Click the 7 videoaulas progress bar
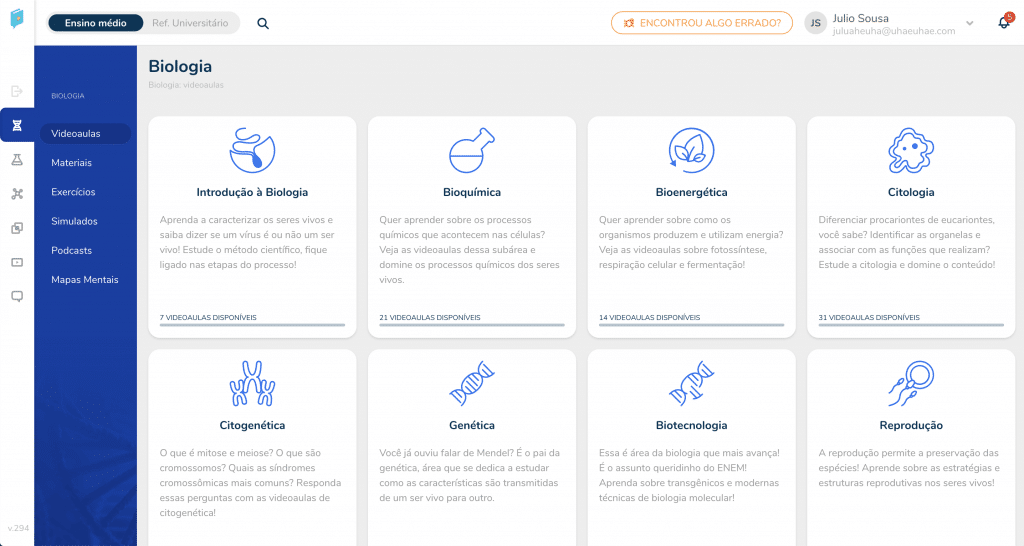 (252, 325)
